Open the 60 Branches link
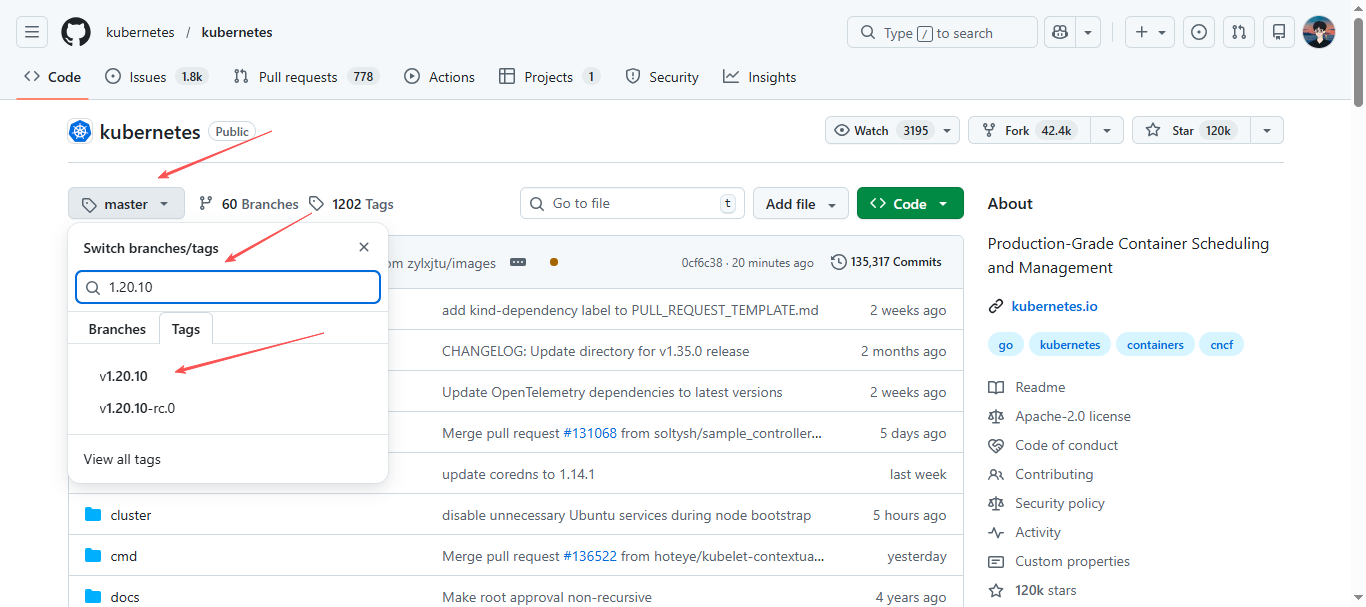Image resolution: width=1366 pixels, height=607 pixels. 249,204
